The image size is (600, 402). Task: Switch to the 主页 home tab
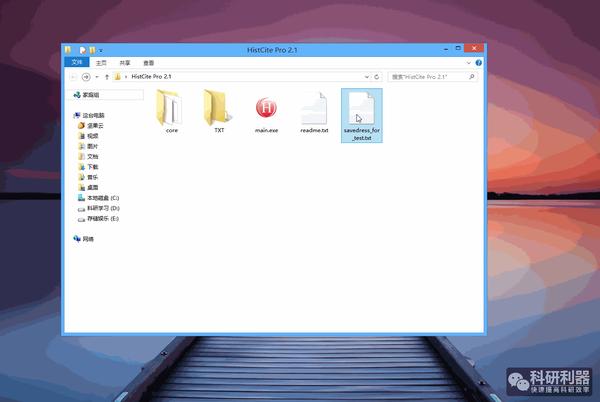[x=101, y=63]
